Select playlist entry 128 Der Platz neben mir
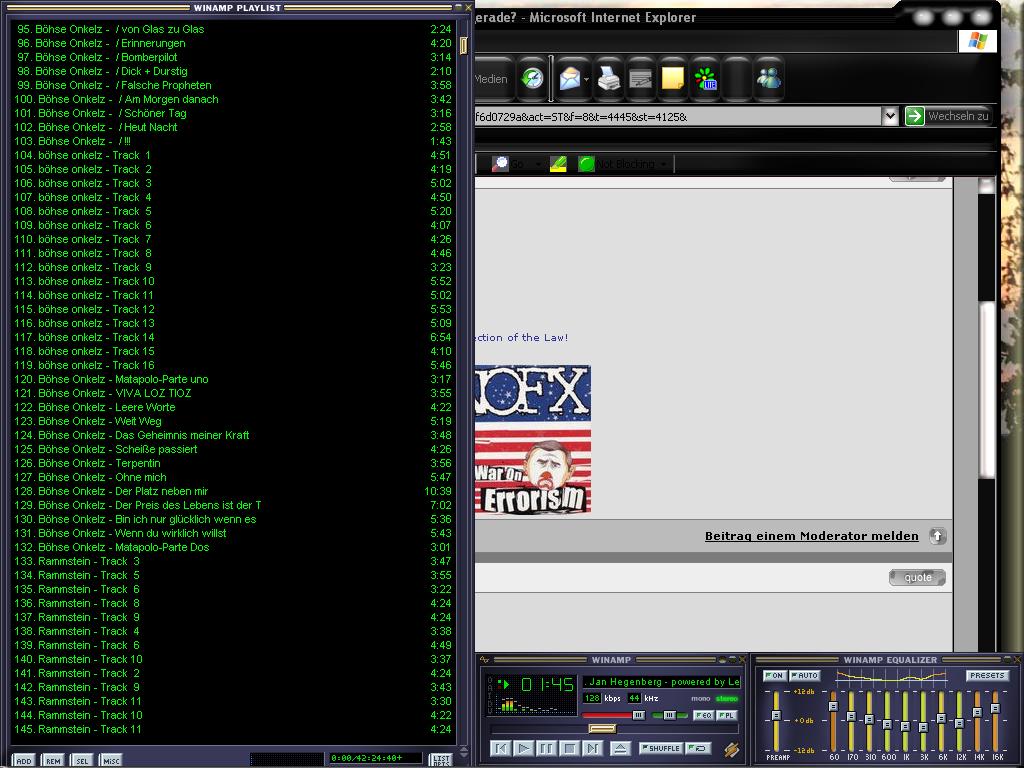 (232, 491)
